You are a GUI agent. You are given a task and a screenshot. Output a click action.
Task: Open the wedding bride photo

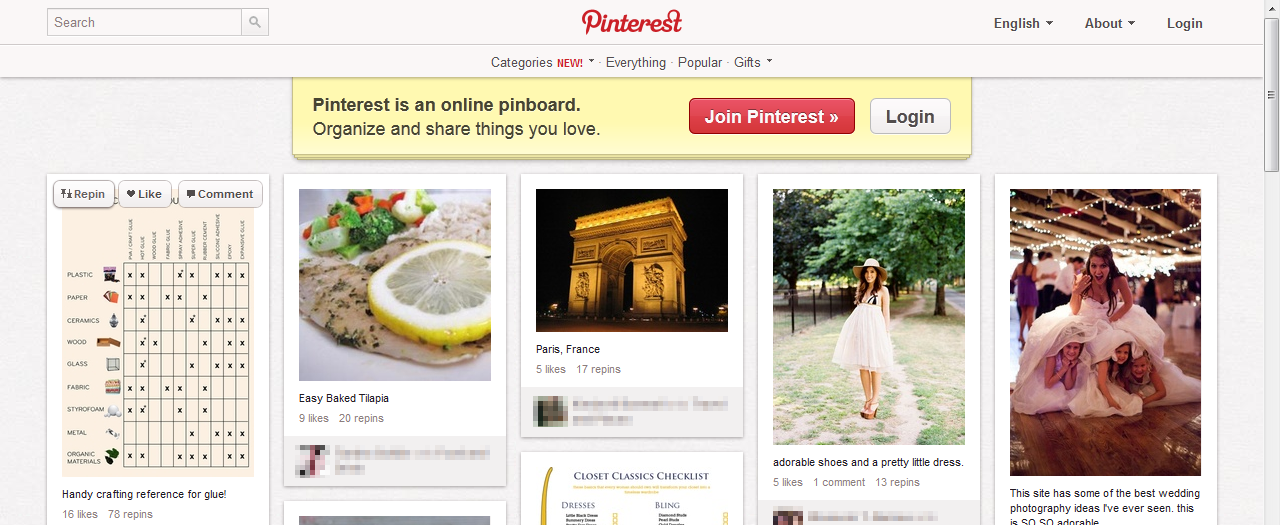coord(1106,332)
